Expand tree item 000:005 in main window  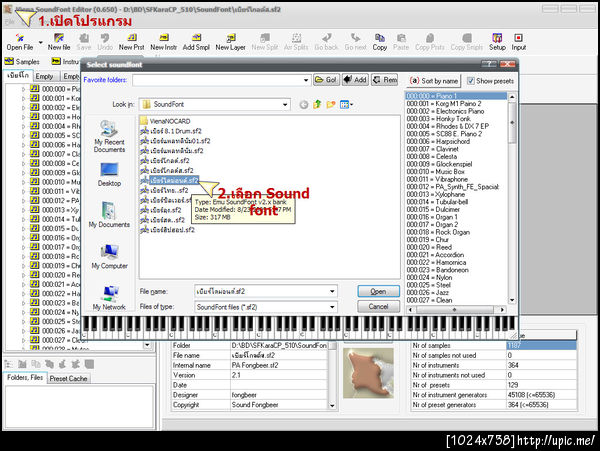pyautogui.click(x=23, y=135)
